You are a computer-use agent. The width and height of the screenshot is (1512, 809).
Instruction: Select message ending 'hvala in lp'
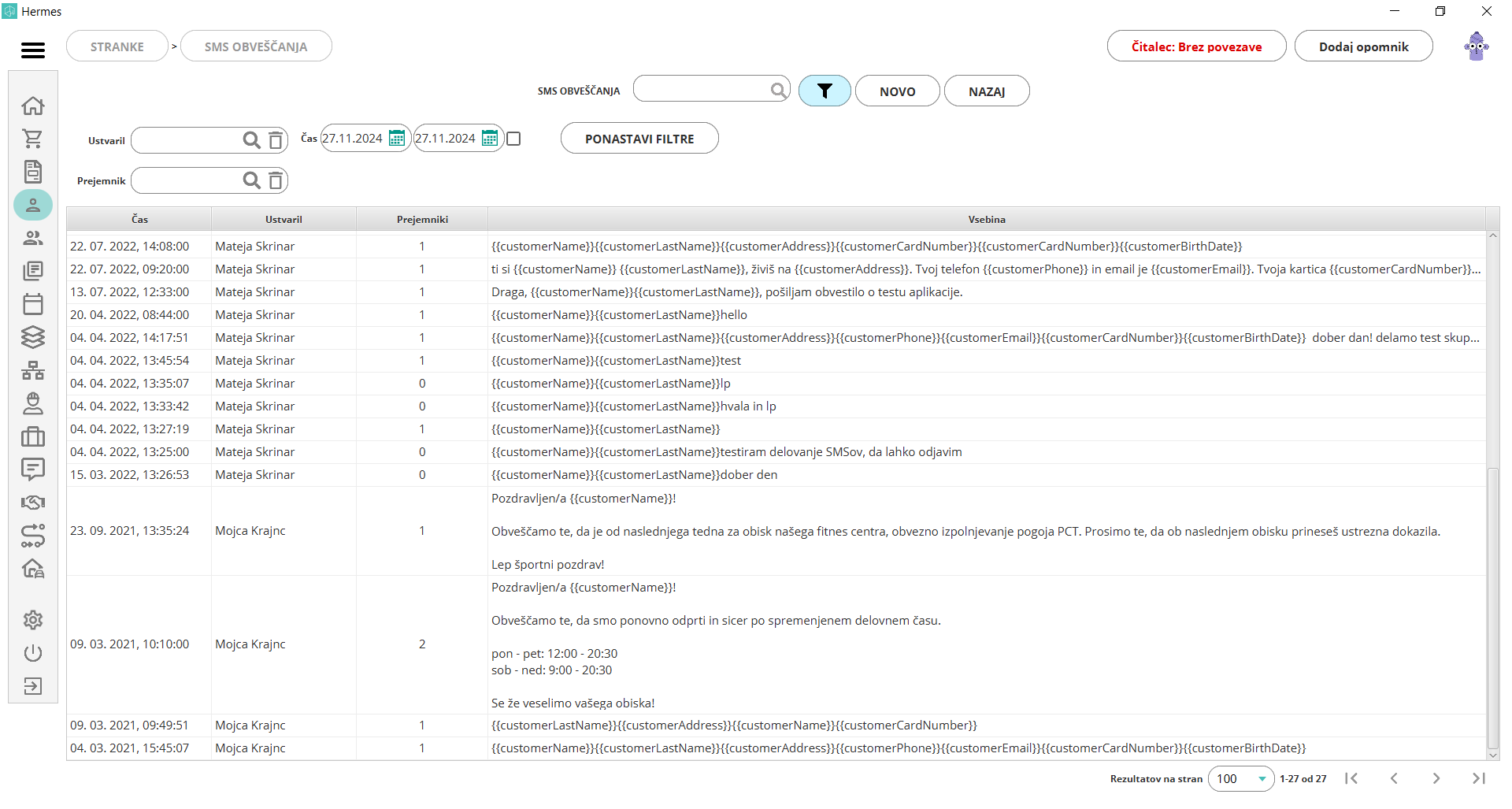point(776,406)
